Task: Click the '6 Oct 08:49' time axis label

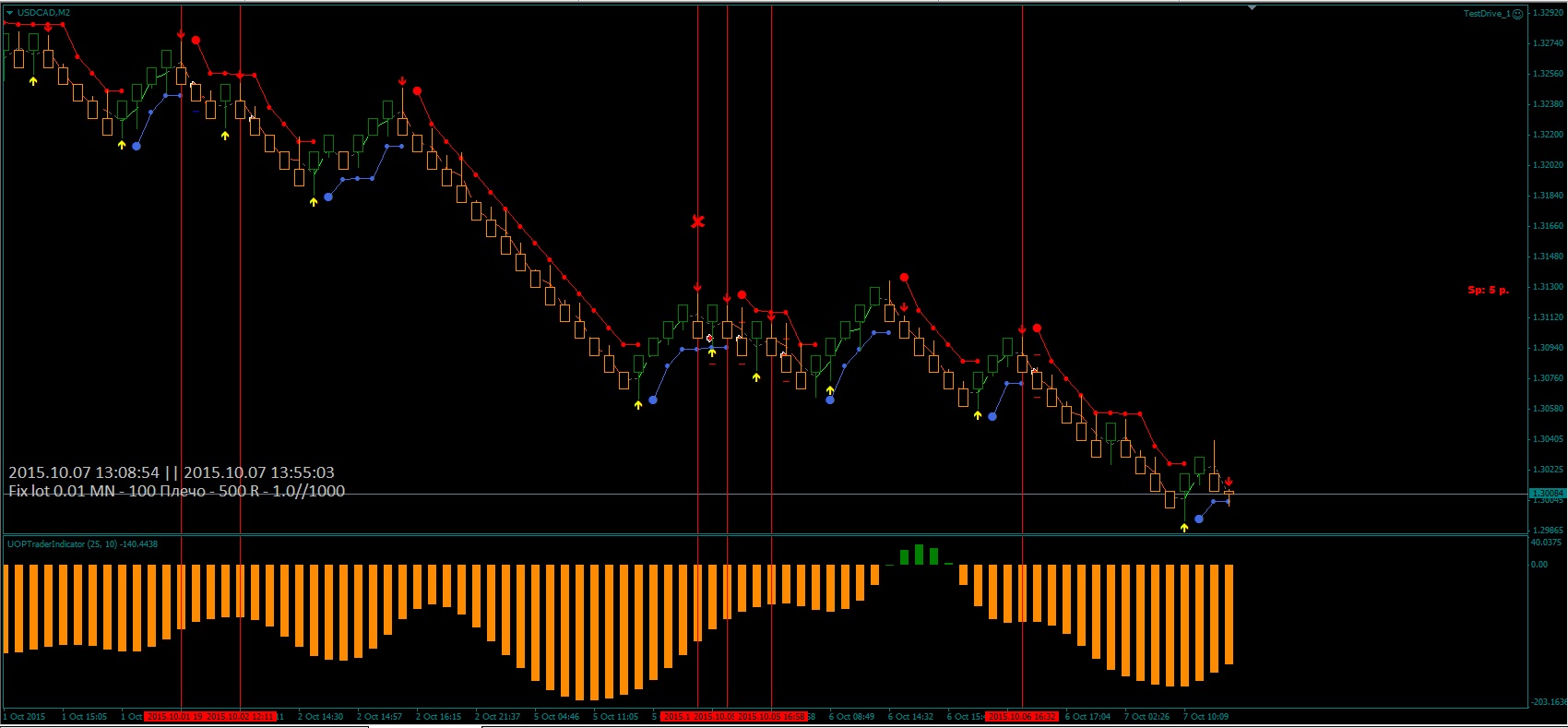Action: [852, 716]
